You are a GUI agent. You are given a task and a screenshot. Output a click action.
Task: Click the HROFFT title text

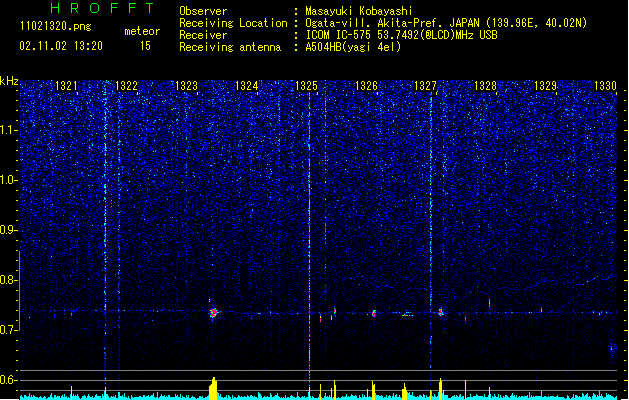pos(102,8)
